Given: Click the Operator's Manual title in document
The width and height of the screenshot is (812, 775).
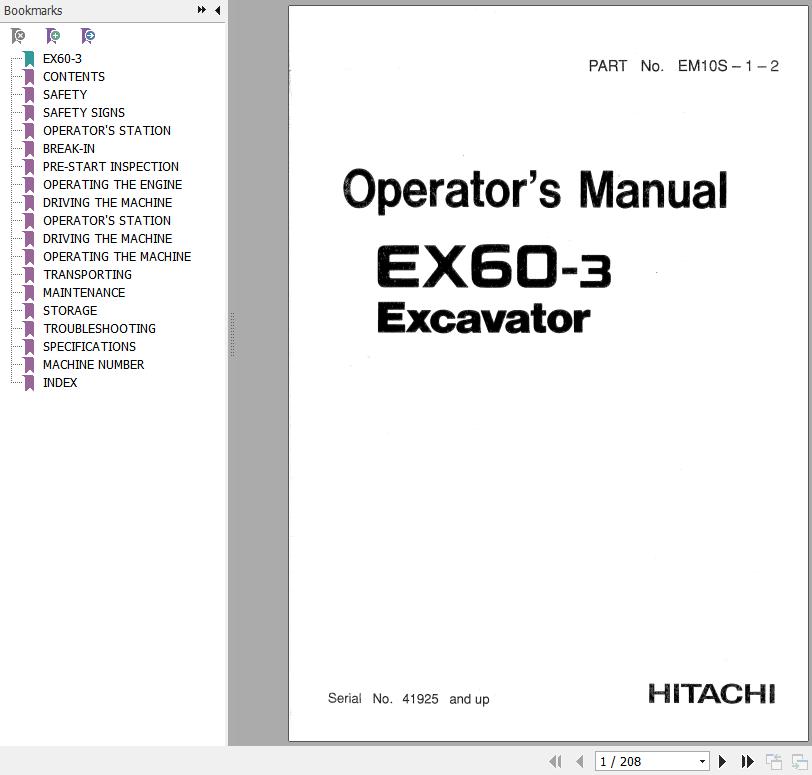Looking at the screenshot, I should pyautogui.click(x=535, y=191).
